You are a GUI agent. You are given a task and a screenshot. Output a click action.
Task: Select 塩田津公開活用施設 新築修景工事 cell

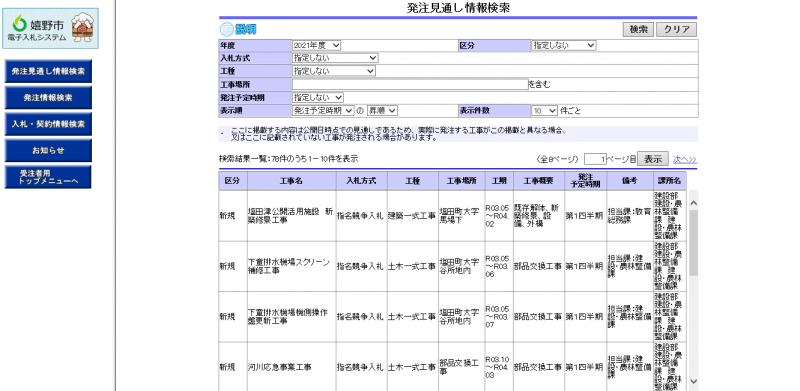click(291, 216)
